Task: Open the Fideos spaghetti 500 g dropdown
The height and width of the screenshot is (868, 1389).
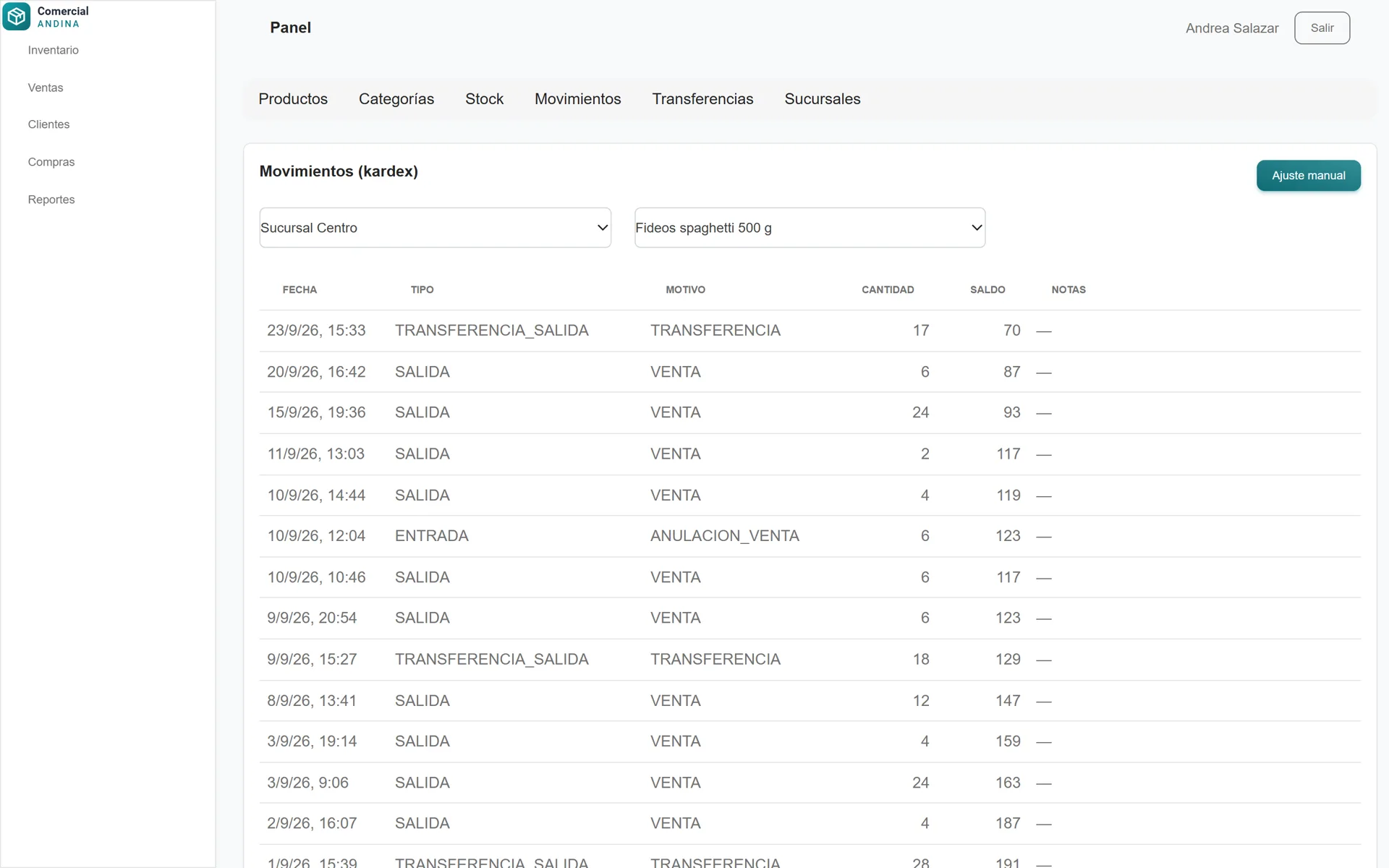Action: [x=810, y=228]
